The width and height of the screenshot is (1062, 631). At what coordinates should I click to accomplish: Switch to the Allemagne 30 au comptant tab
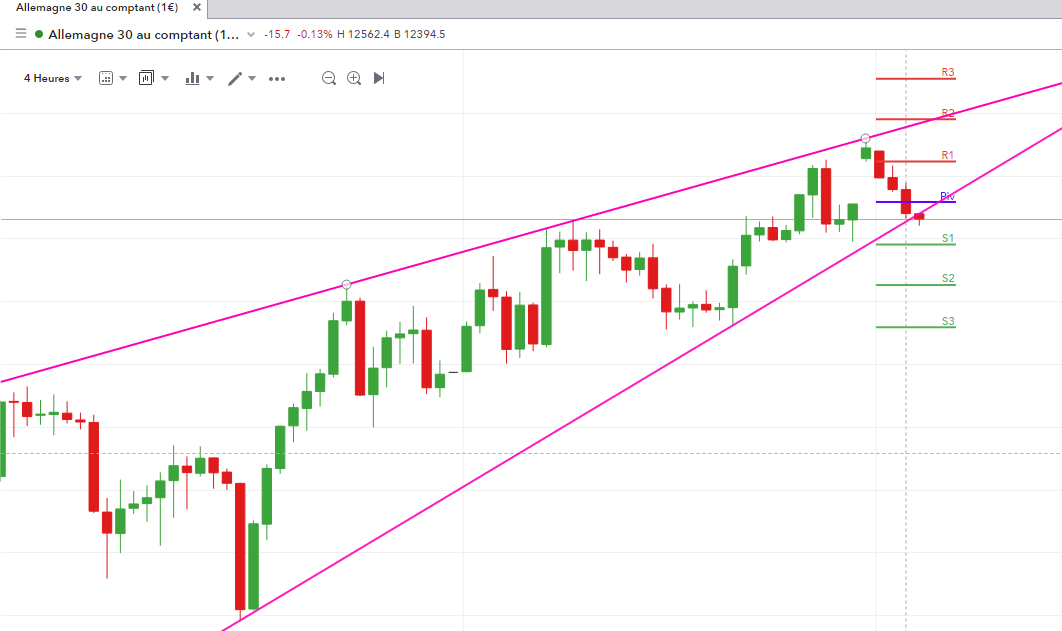click(95, 7)
